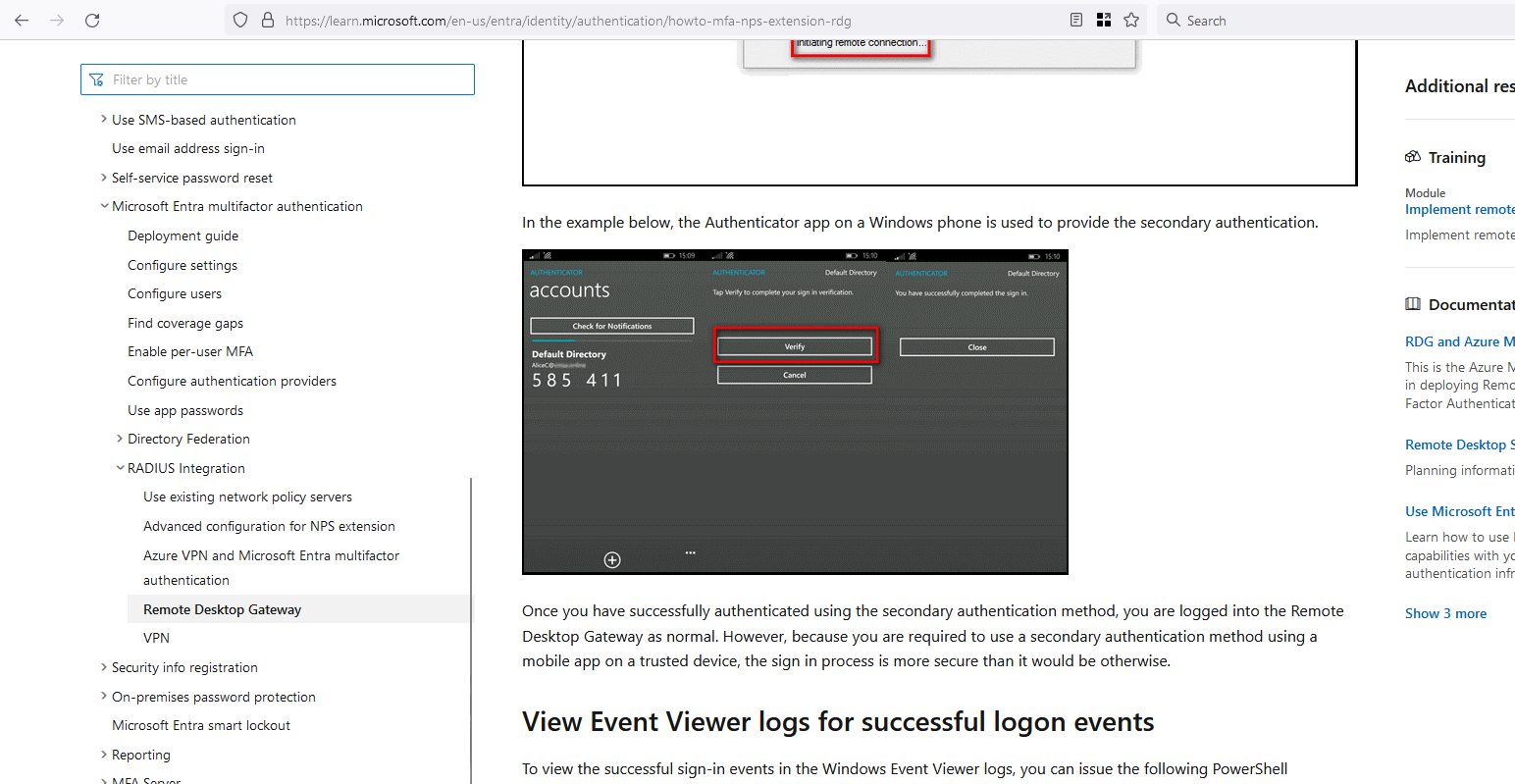1515x784 pixels.
Task: Click the sidebar scrollbar
Action: tap(471, 630)
